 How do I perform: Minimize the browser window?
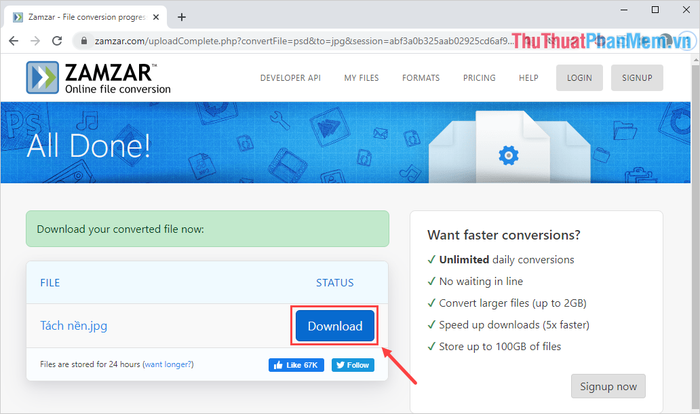(x=624, y=10)
